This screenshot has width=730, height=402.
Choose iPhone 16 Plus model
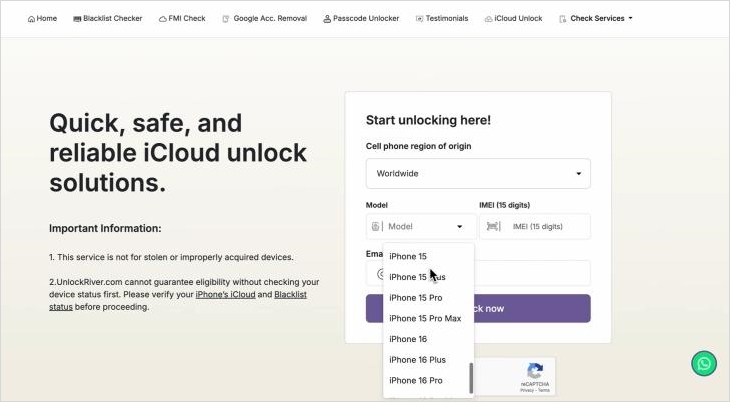417,359
